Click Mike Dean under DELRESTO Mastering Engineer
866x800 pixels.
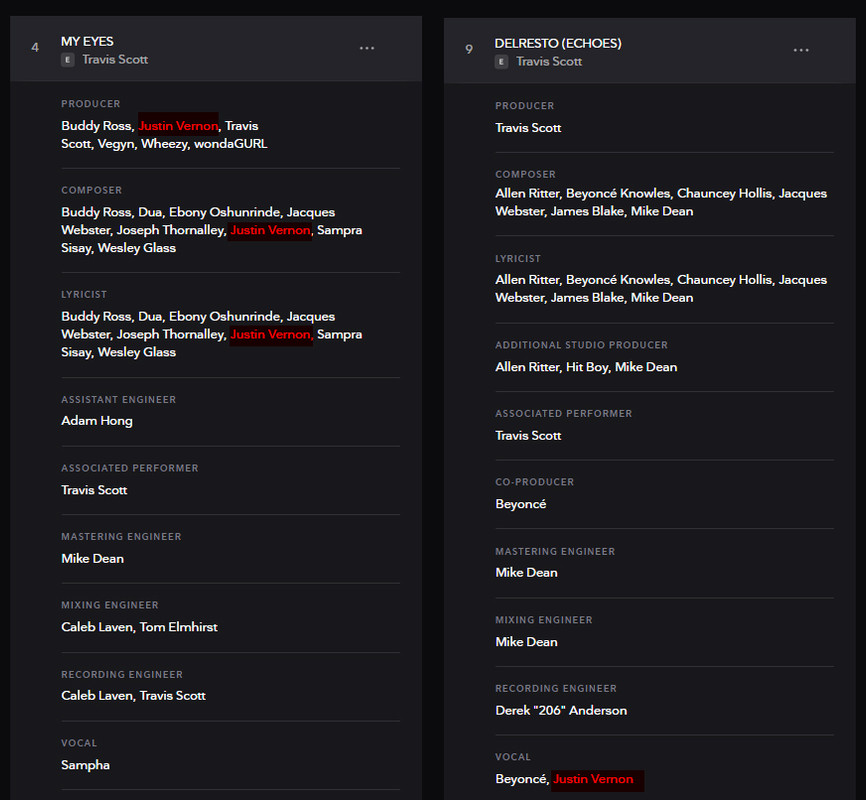tap(526, 573)
